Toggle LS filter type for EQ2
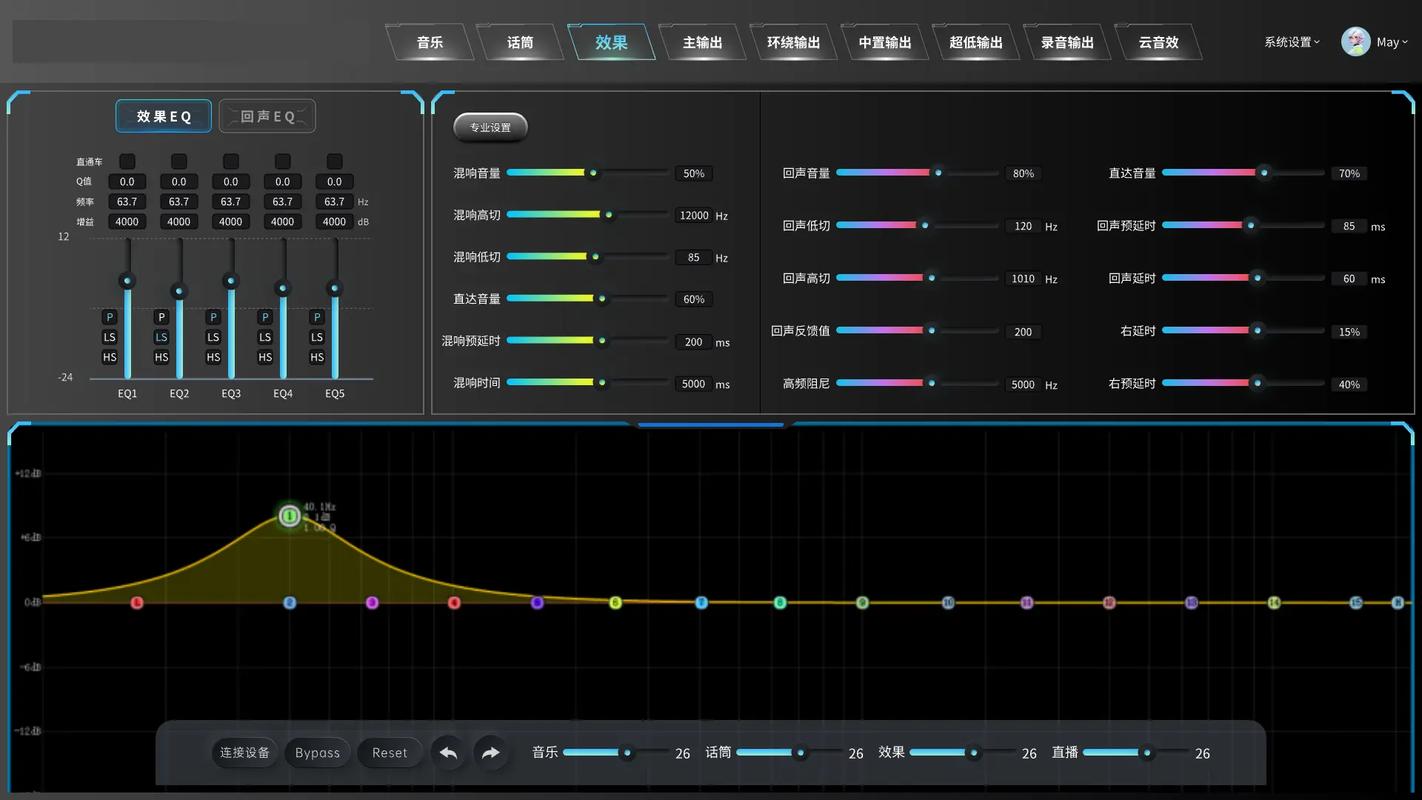This screenshot has width=1422, height=800. 162,337
